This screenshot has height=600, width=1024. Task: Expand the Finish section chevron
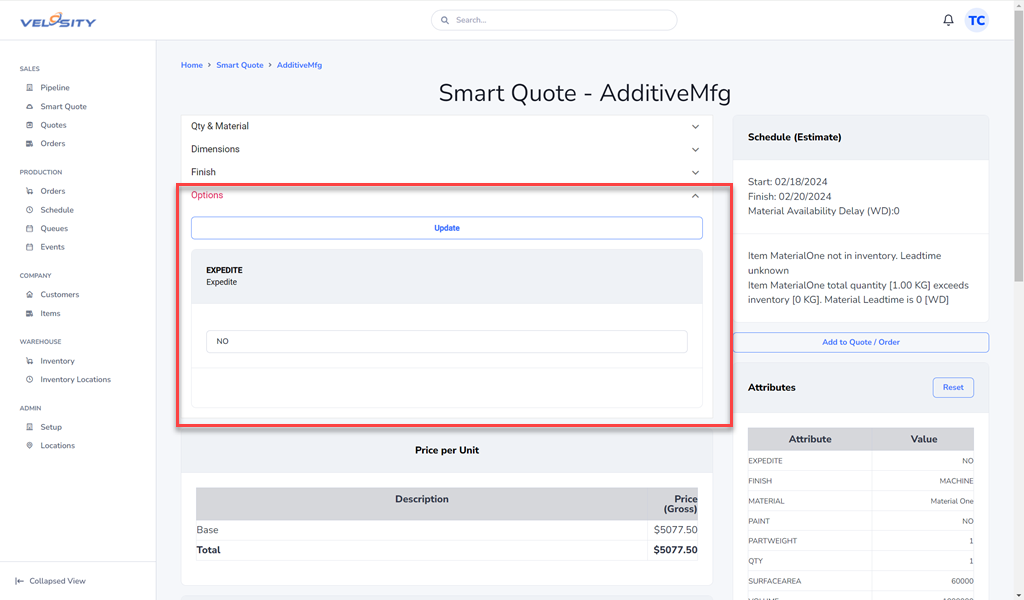(x=695, y=173)
